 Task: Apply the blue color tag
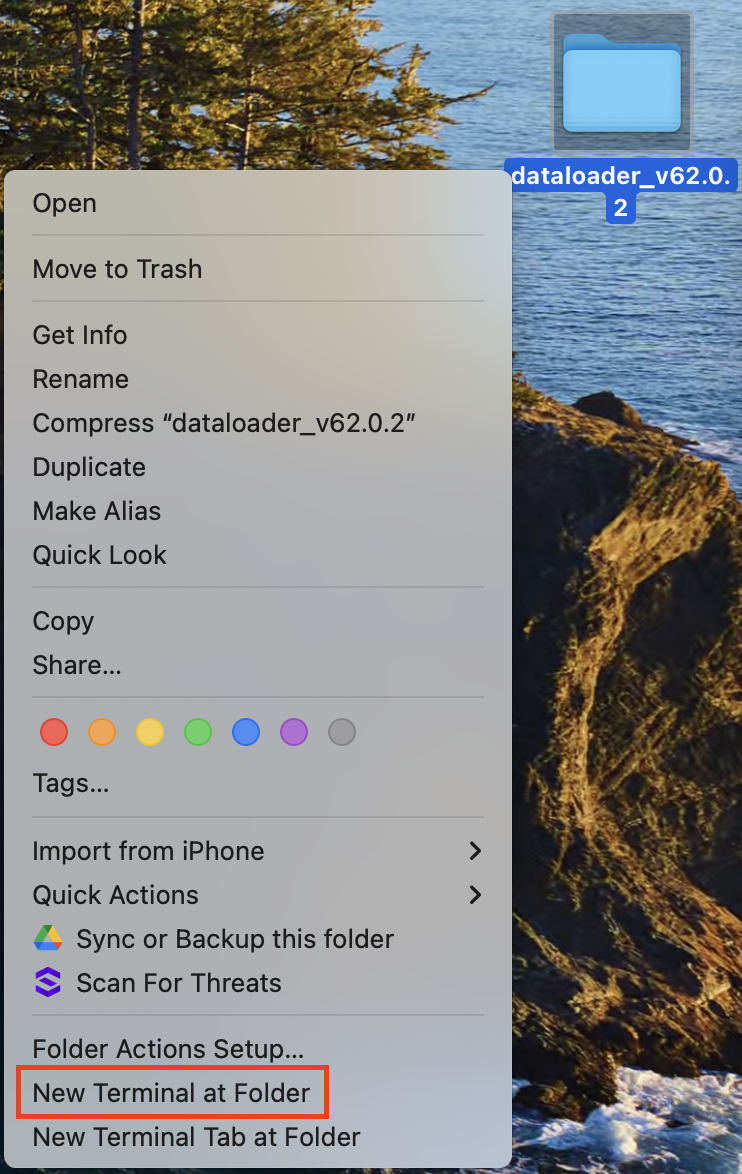[246, 732]
